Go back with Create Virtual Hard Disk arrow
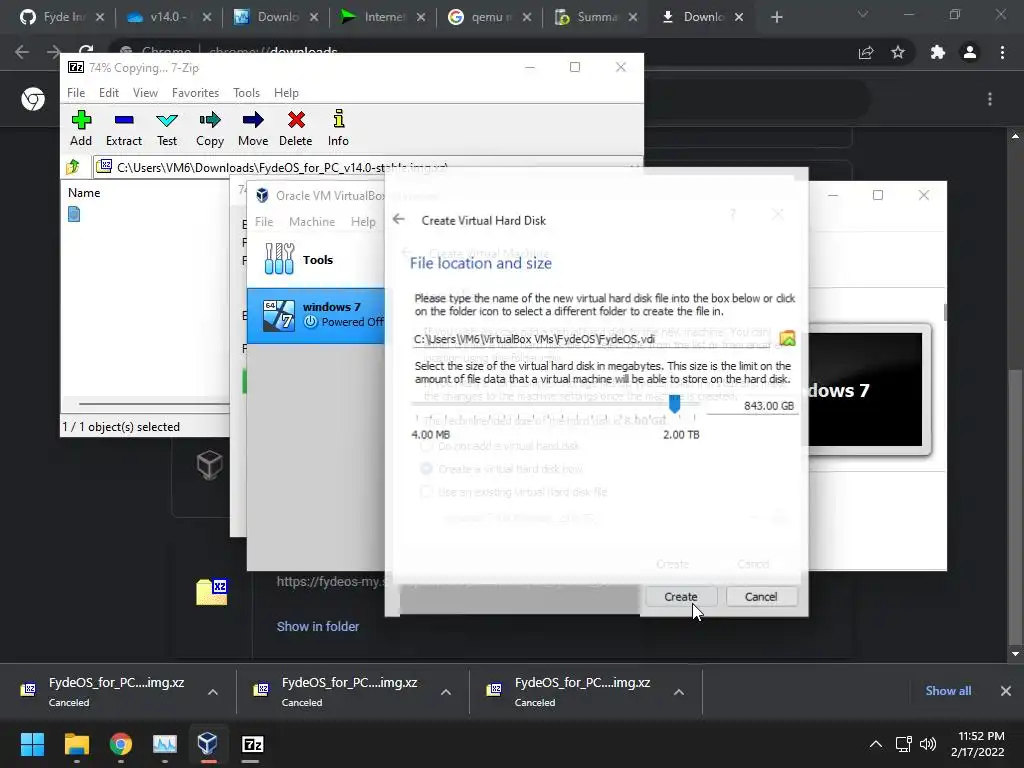This screenshot has height=768, width=1024. click(399, 219)
